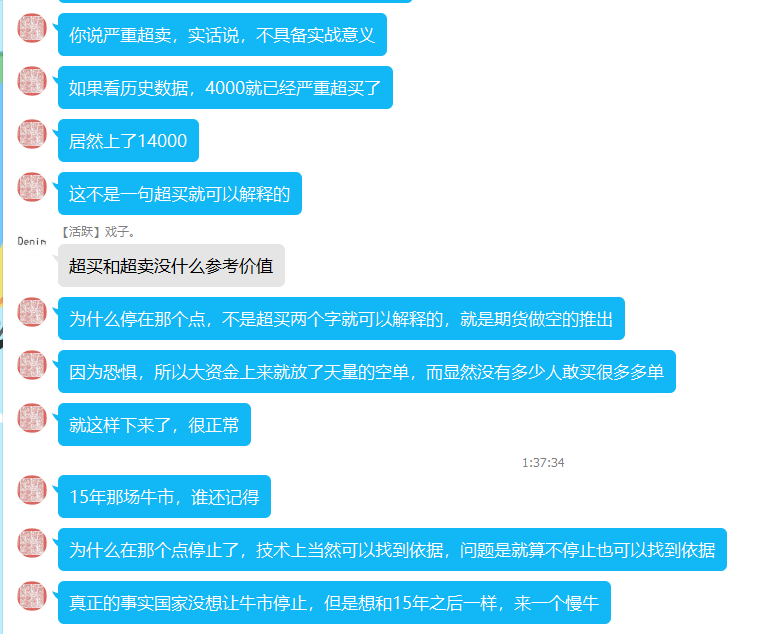Click the avatar beside '真正的事实国家' message
The width and height of the screenshot is (763, 634).
[x=32, y=596]
